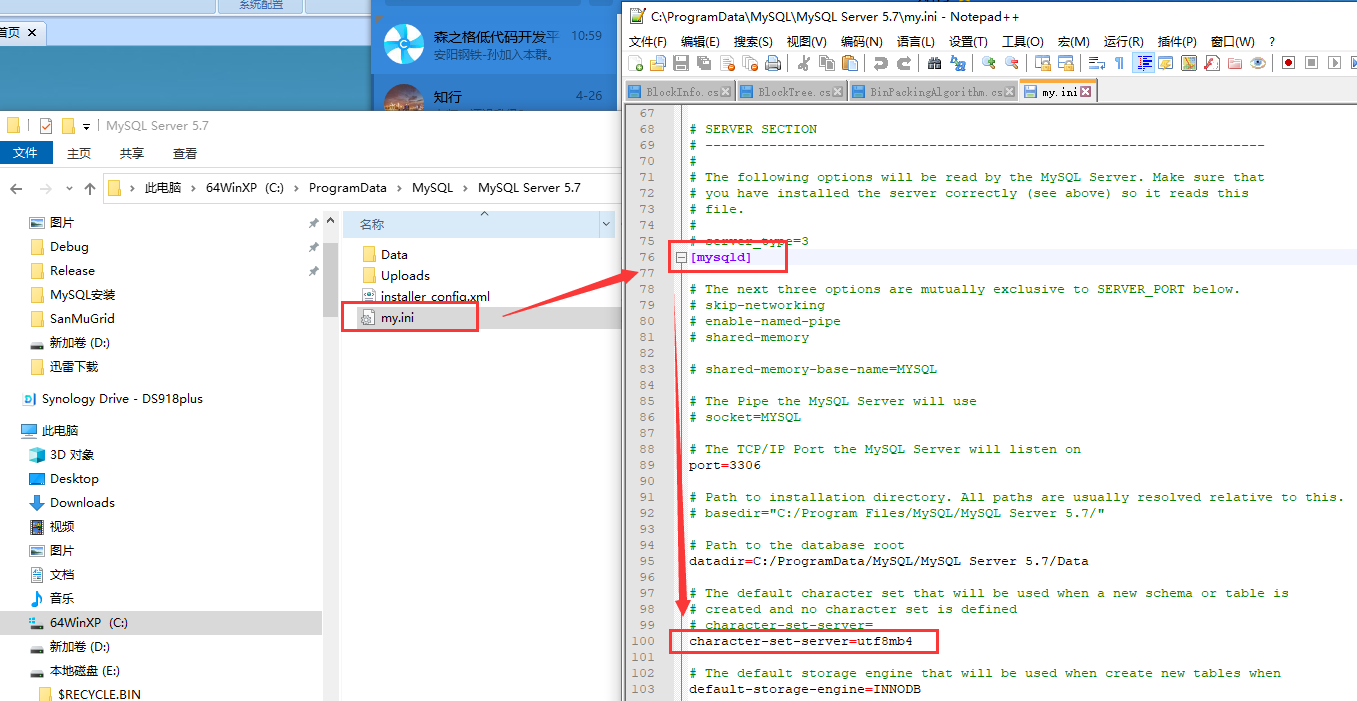The width and height of the screenshot is (1357, 701).
Task: Open the Explorer recent locations dropdown arrow
Action: click(70, 188)
